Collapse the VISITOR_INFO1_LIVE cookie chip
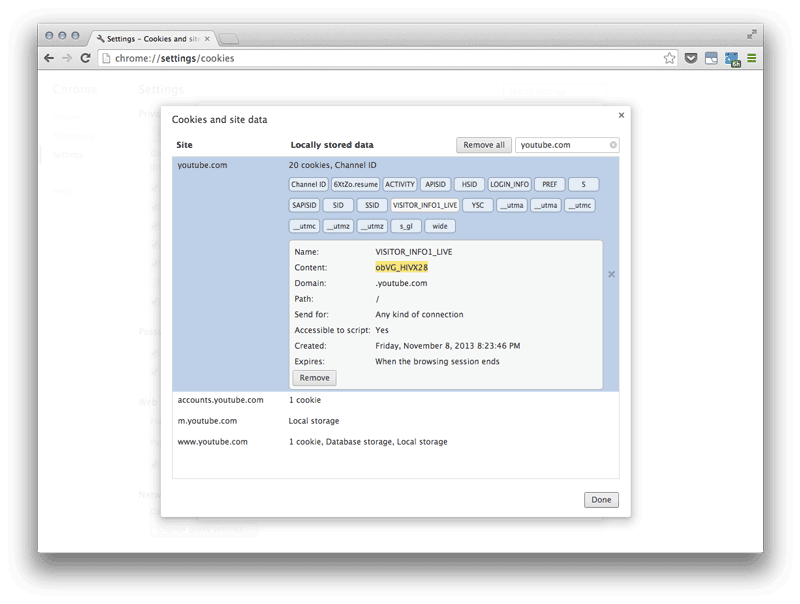The height and width of the screenshot is (604, 800). tap(425, 205)
